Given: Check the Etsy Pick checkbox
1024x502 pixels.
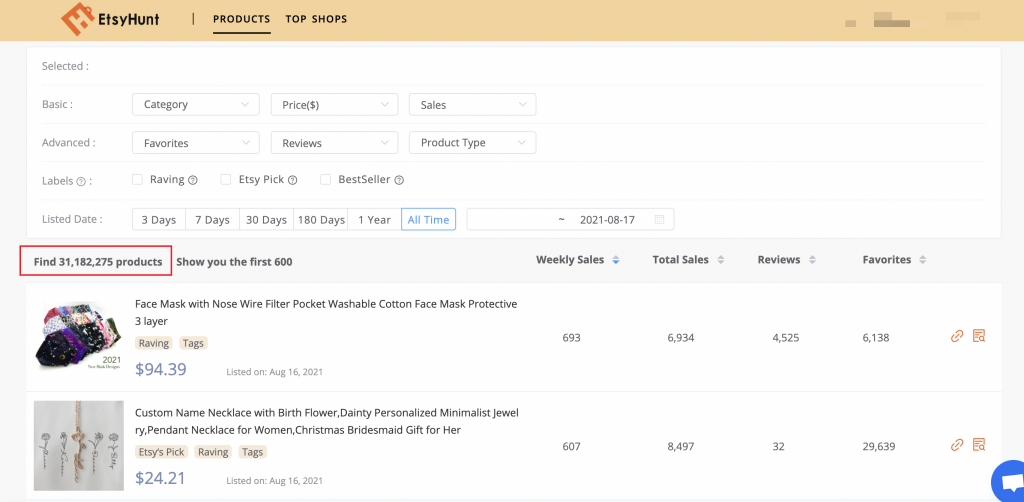Looking at the screenshot, I should [226, 180].
